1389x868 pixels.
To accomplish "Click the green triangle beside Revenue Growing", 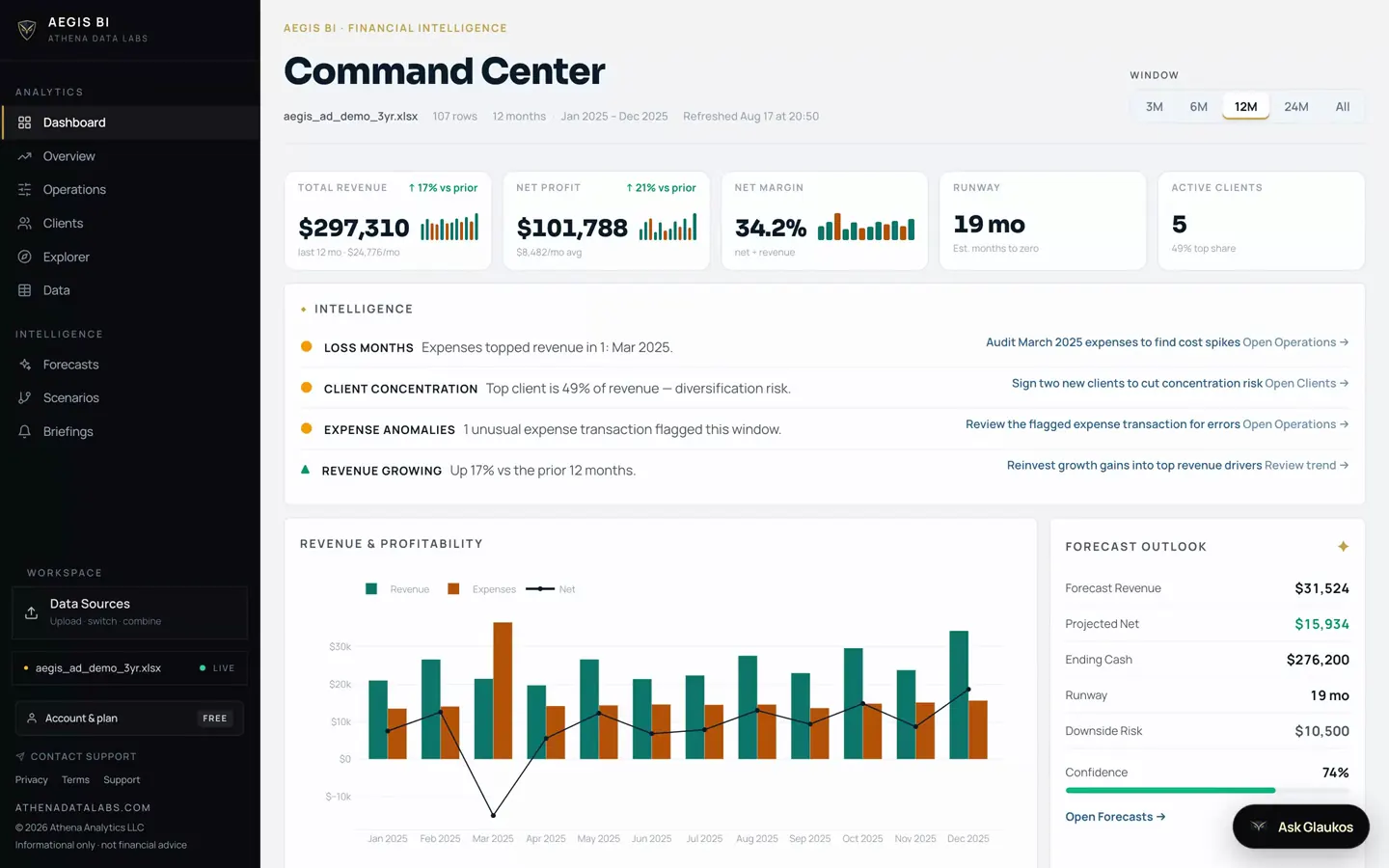I will (305, 470).
